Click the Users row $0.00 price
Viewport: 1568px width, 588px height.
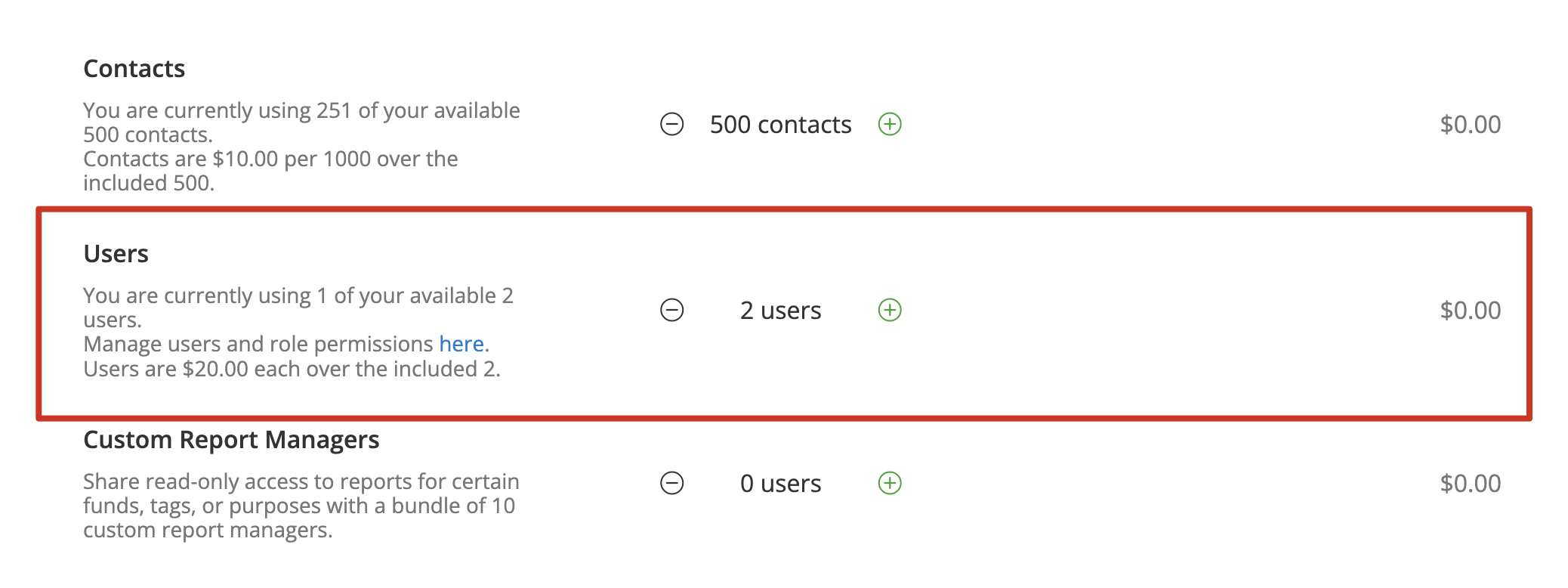pos(1470,311)
